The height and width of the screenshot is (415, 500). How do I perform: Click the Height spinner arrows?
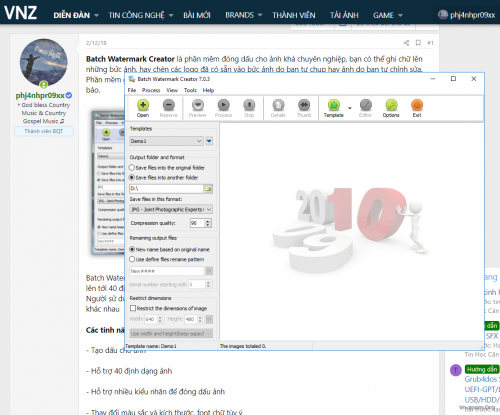point(200,319)
